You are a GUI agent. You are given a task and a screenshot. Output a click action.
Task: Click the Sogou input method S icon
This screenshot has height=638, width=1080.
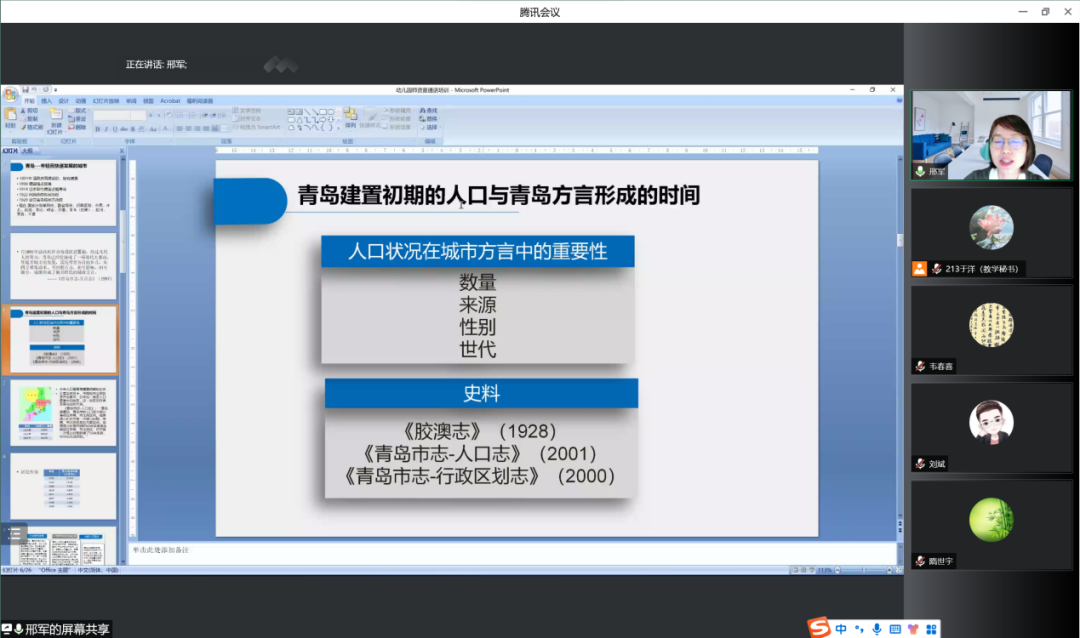click(819, 628)
